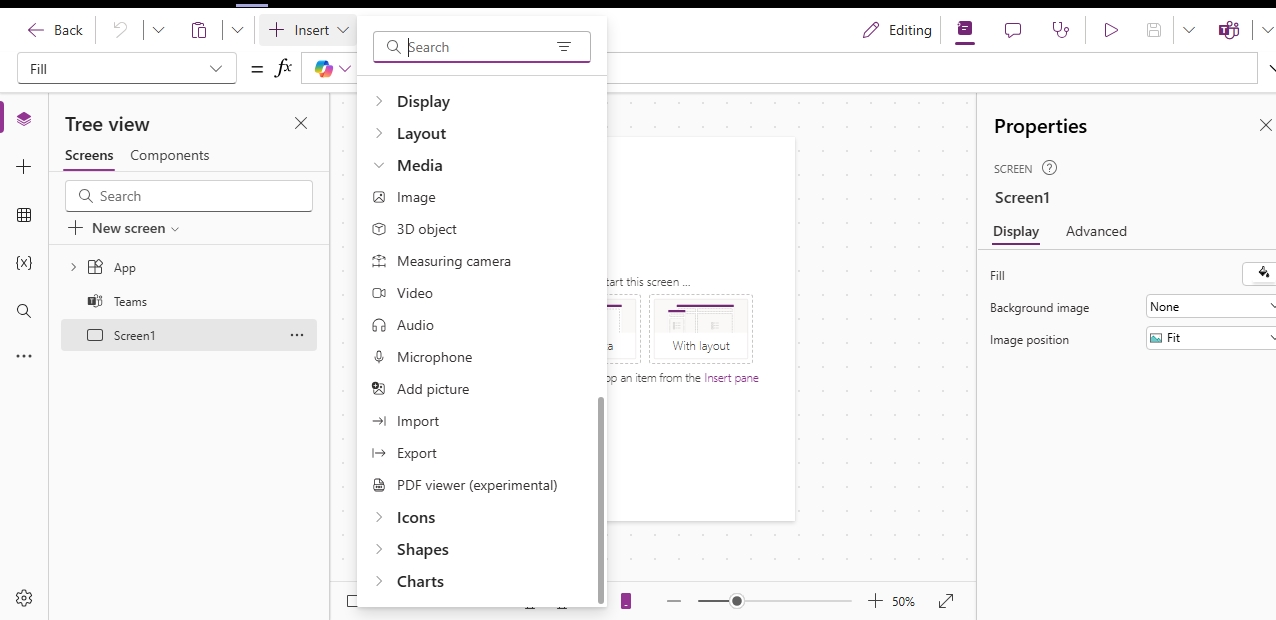Open the sidebar more options ellipsis
Viewport: 1276px width, 620px height.
coord(24,356)
